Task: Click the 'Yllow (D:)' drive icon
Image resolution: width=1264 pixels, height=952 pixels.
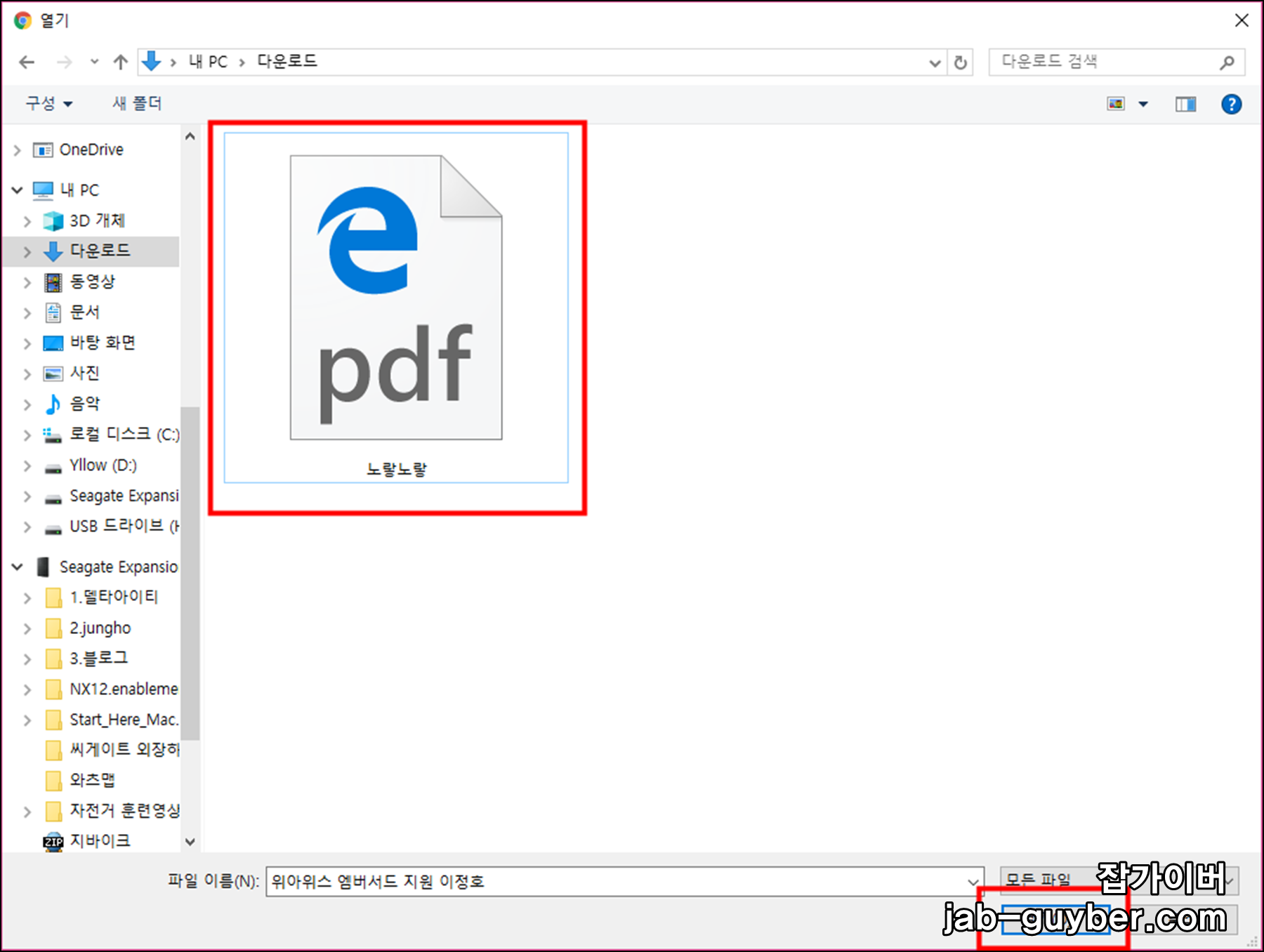Action: click(x=53, y=467)
